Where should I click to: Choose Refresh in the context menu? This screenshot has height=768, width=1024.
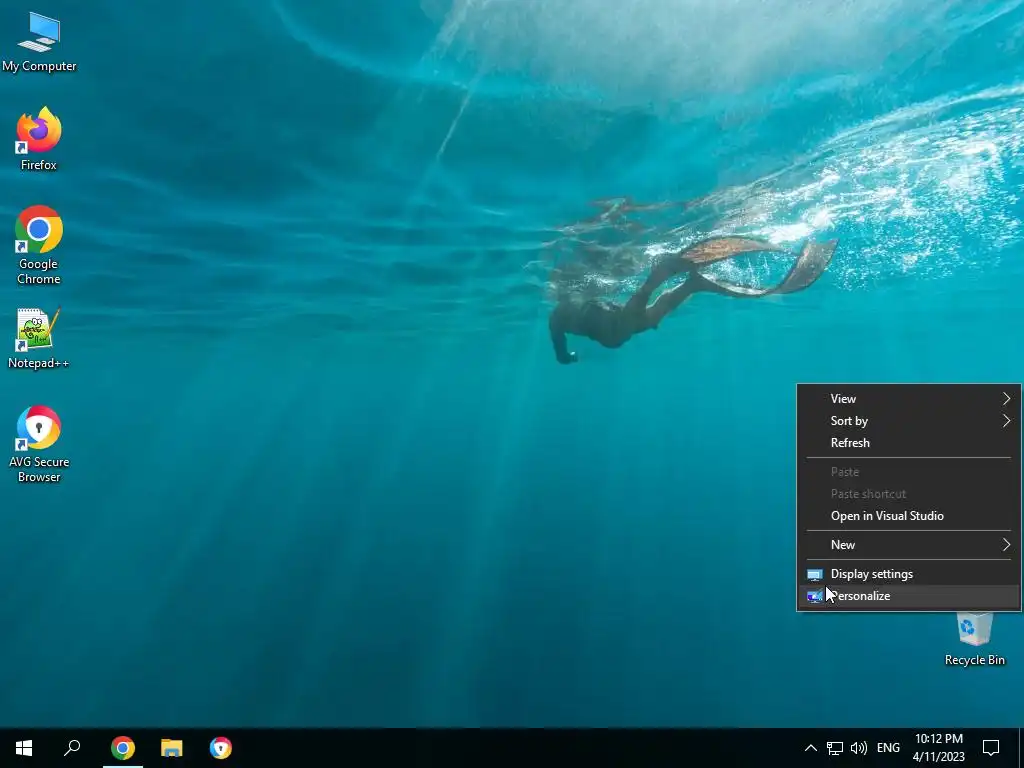[x=909, y=443]
